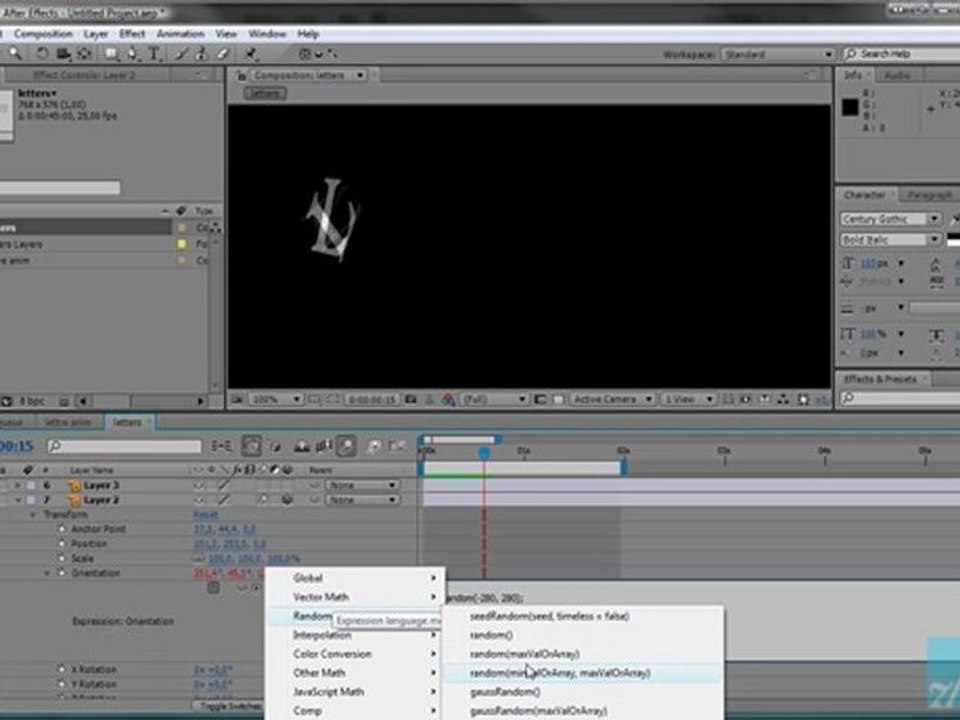Open Layer 3 Parent None dropdown
960x720 pixels.
point(362,486)
